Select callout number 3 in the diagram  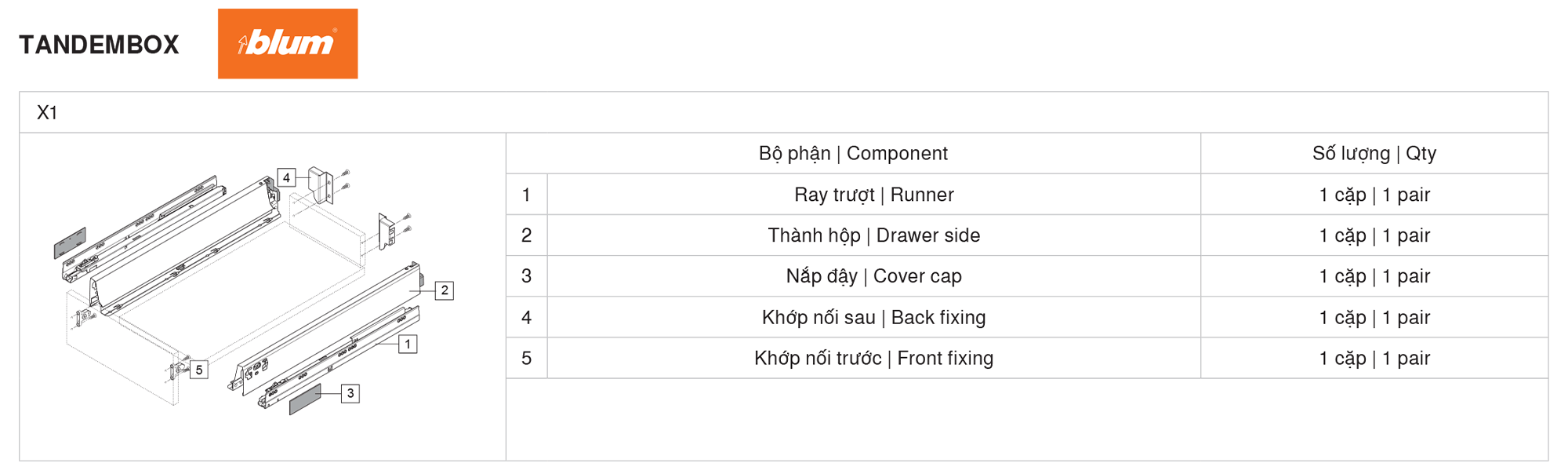(350, 393)
